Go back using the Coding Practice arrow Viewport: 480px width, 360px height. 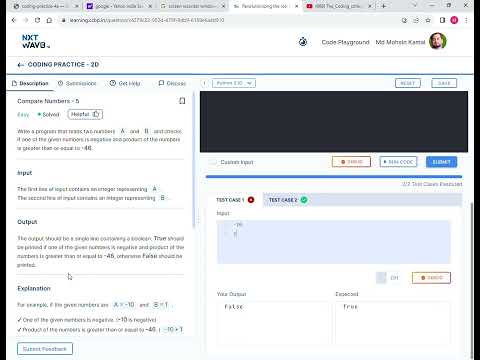coord(20,65)
